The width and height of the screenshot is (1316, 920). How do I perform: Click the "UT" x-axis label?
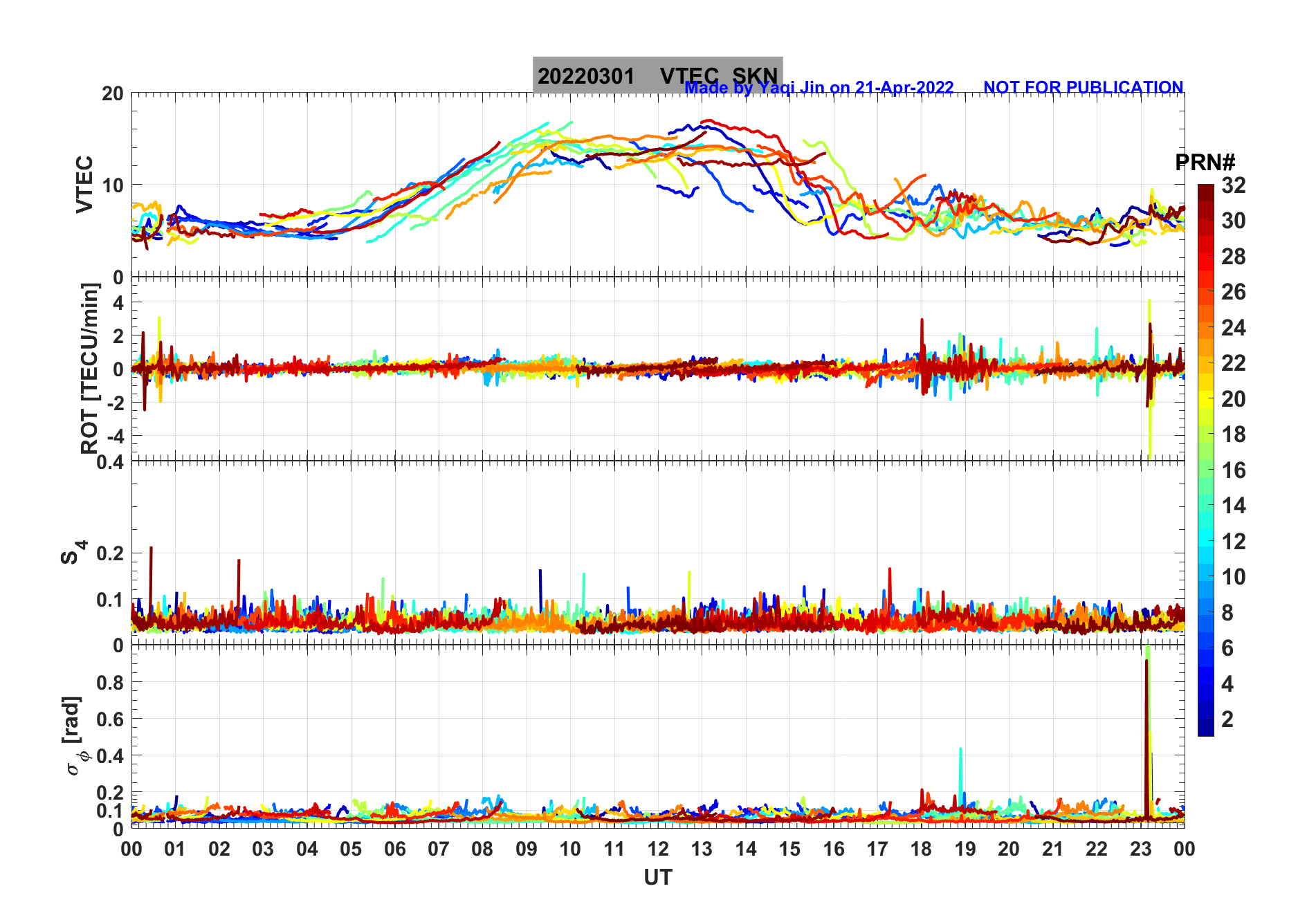click(657, 877)
